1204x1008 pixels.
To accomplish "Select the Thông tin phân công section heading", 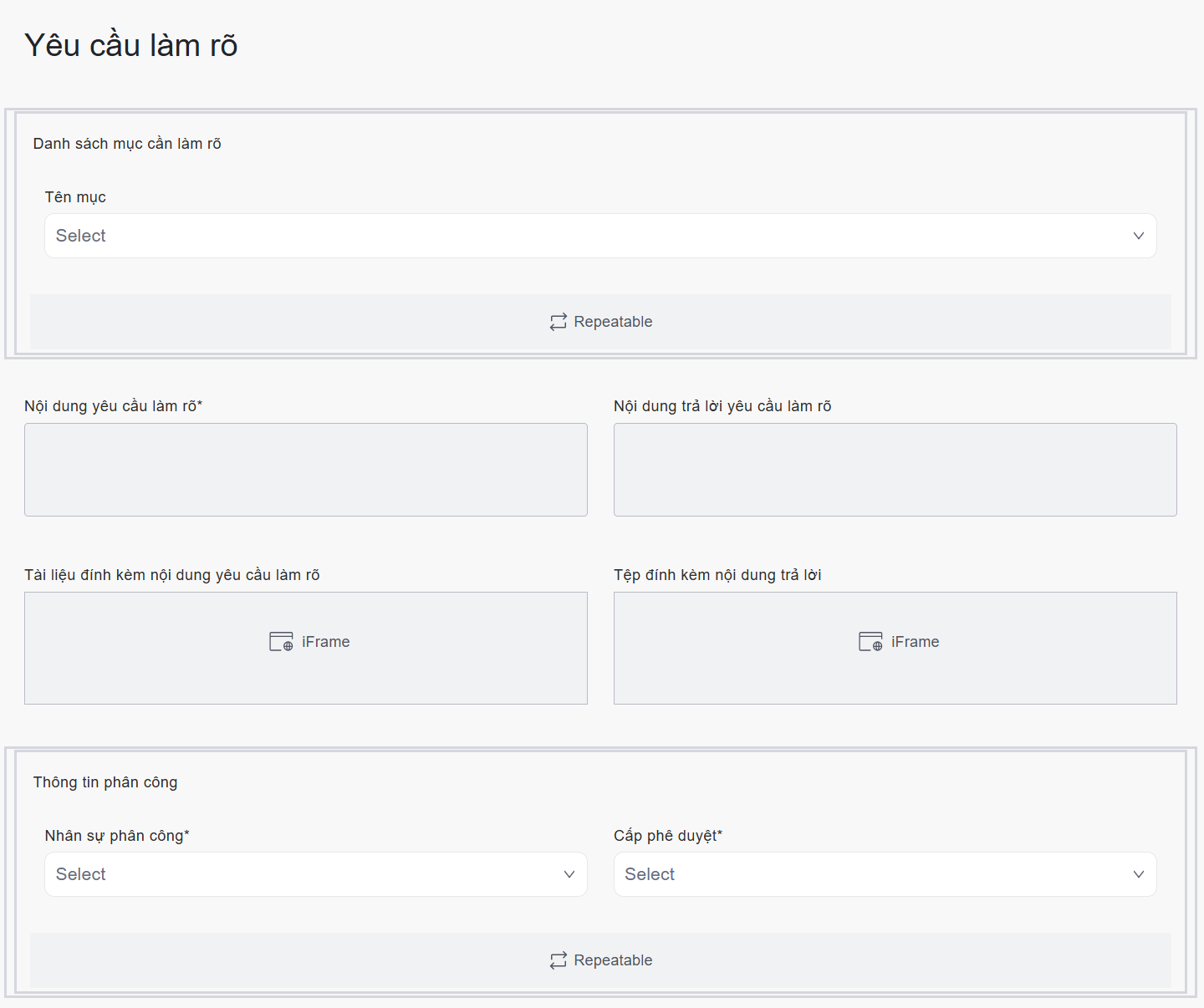I will pos(105,782).
